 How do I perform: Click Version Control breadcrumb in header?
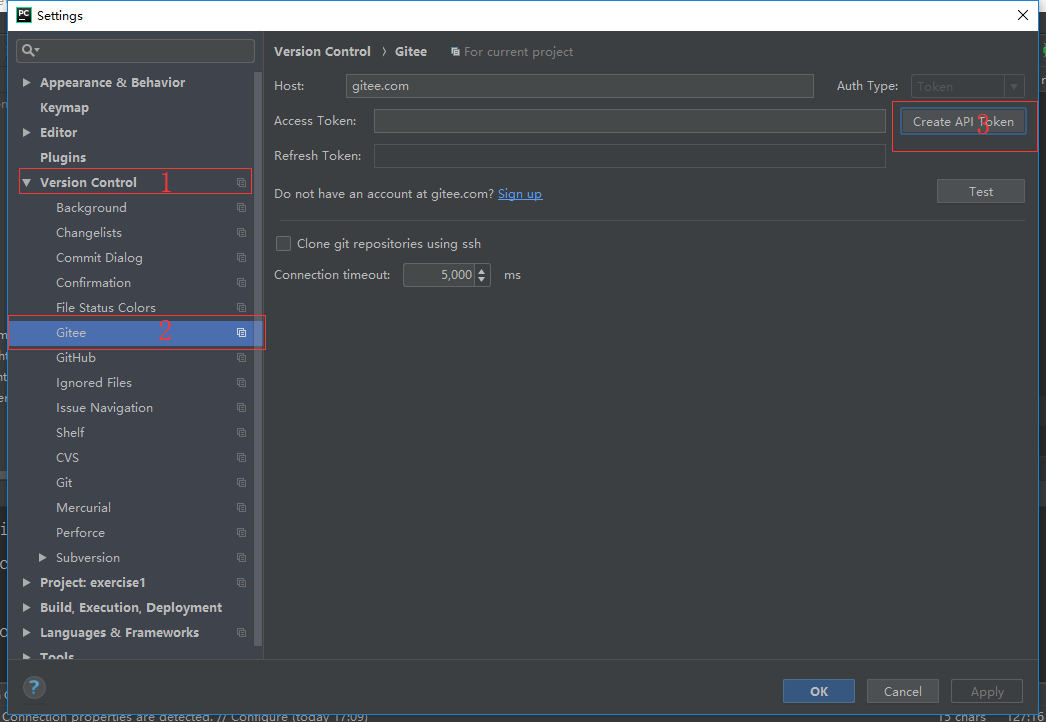322,51
